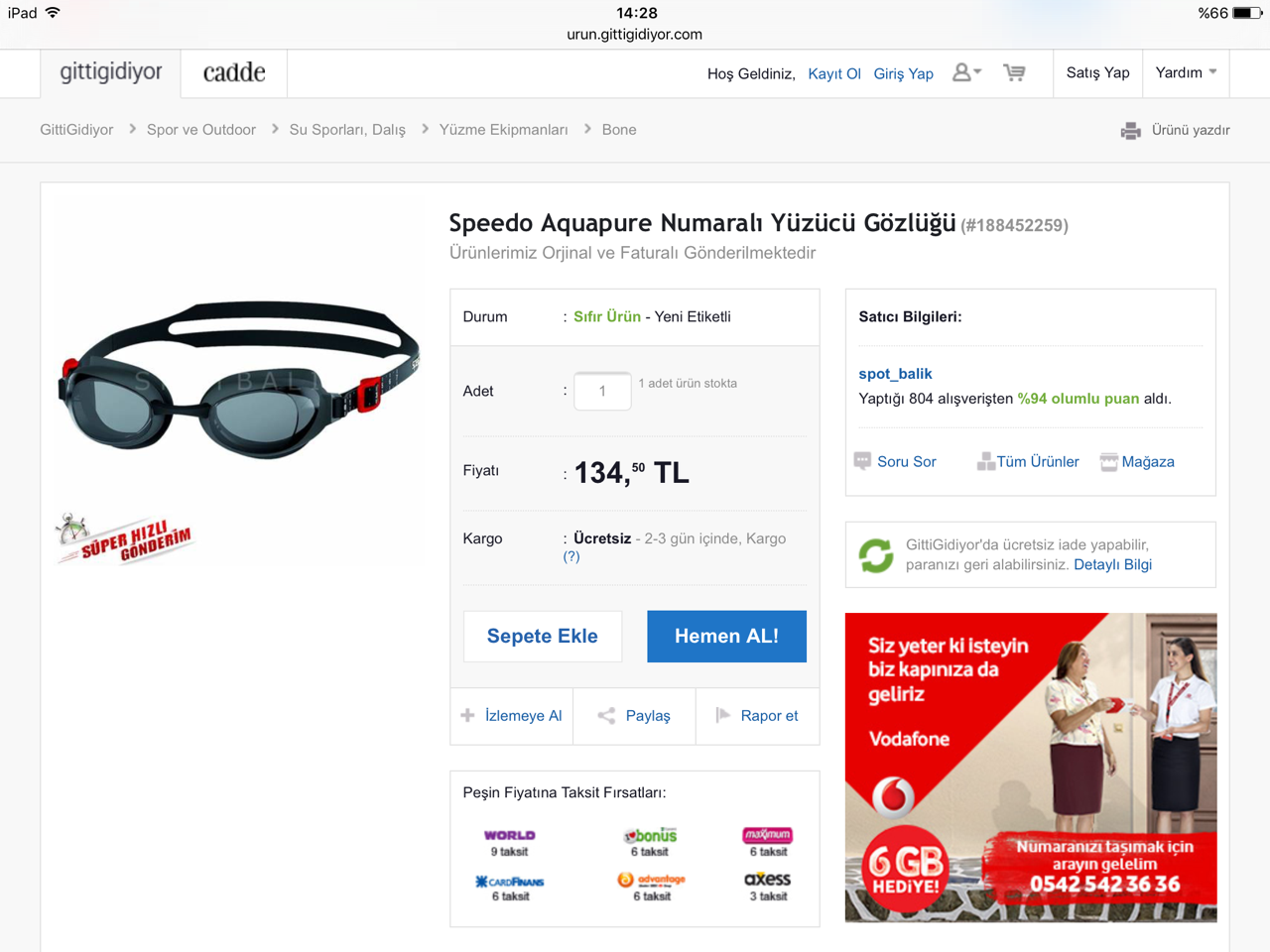
Task: Open the shopping cart icon
Action: pos(1014,72)
